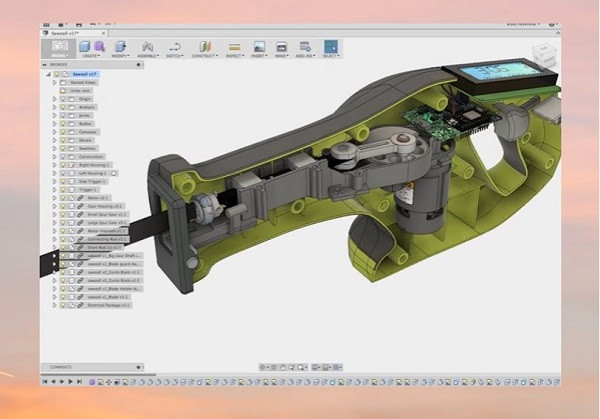600x419 pixels.
Task: Jump to timeline start button
Action: [x=45, y=382]
